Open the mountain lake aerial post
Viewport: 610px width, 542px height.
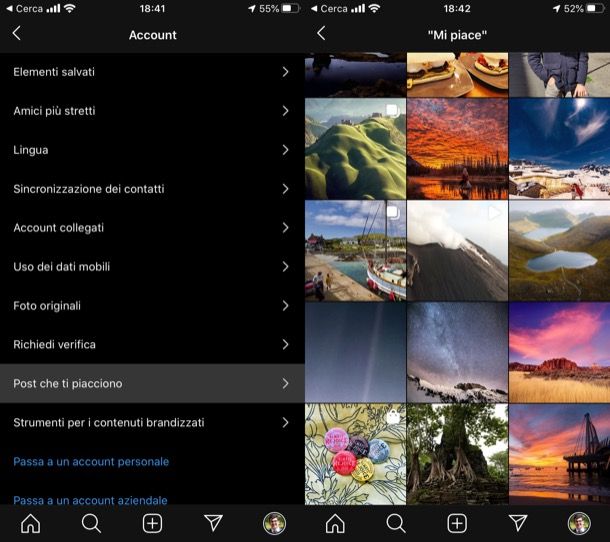click(x=559, y=251)
